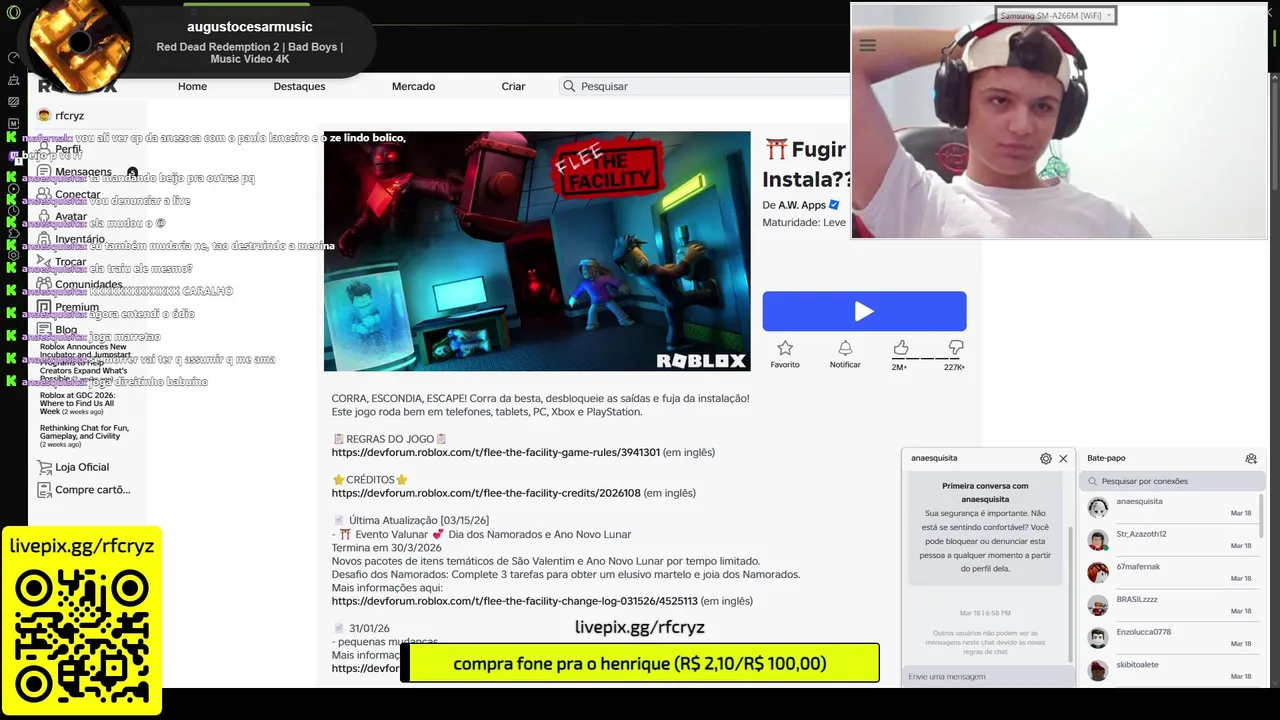Go to Home tab
The width and height of the screenshot is (1280, 720).
pos(192,86)
